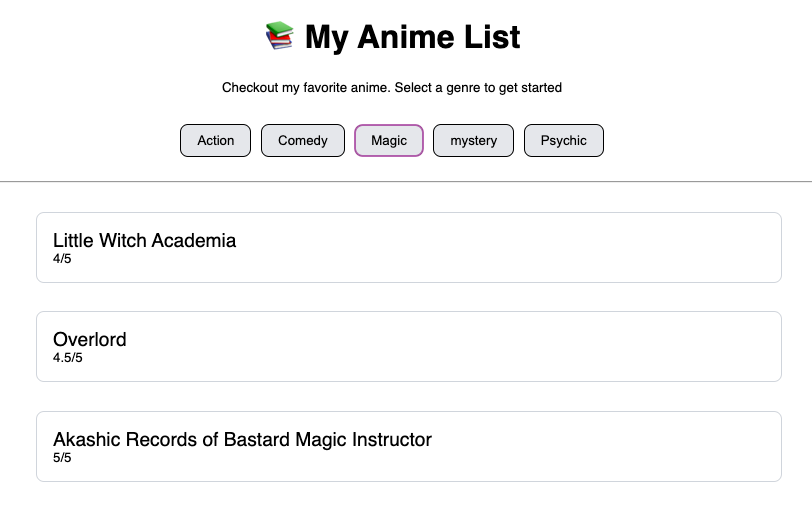This screenshot has height=518, width=812.
Task: Click empty area of Little Witch Academia card
Action: (518, 248)
